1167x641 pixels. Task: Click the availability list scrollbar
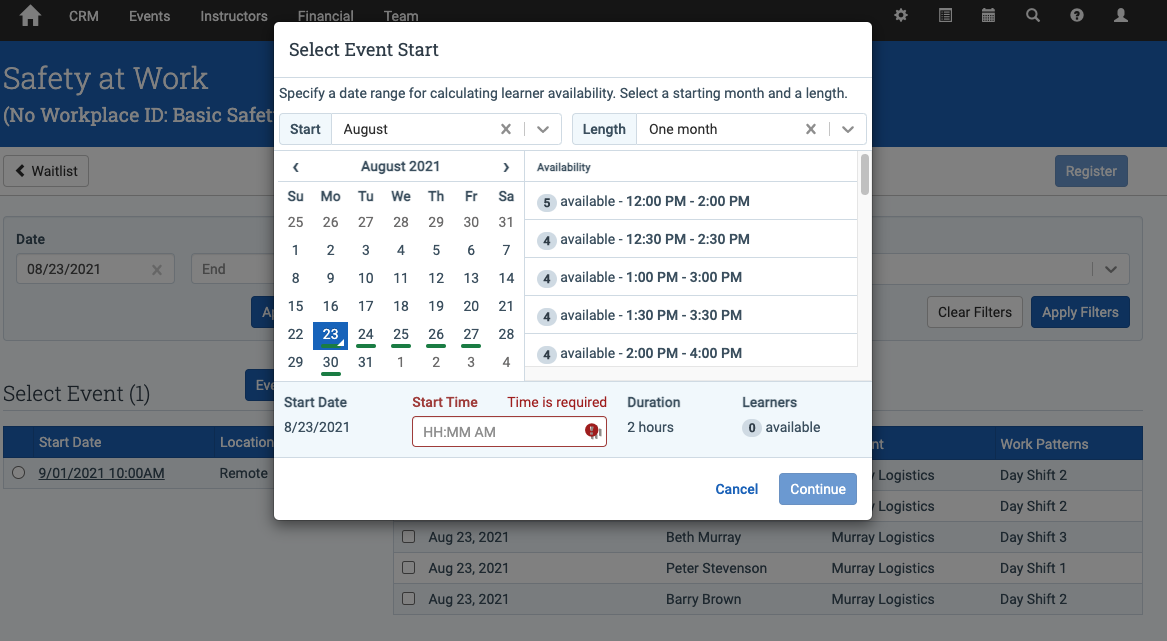coord(864,174)
